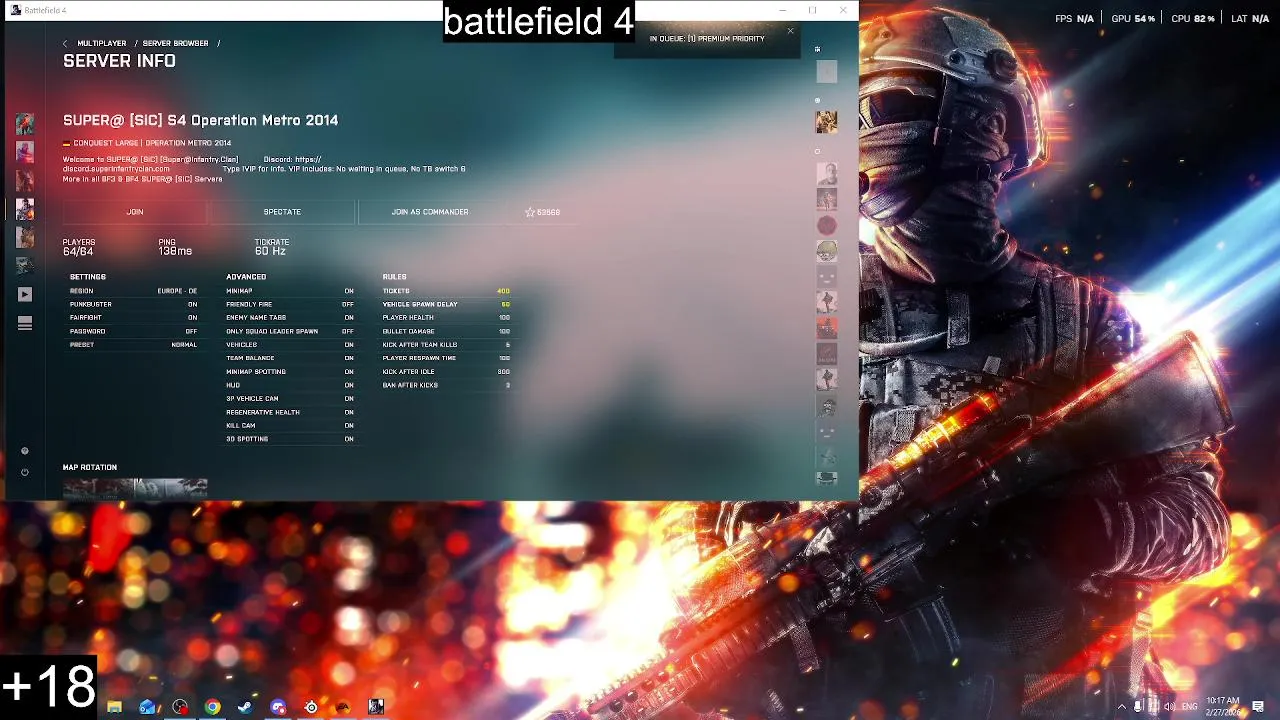Click the PLAYERS 64/64 value
The image size is (1280, 720).
click(78, 251)
